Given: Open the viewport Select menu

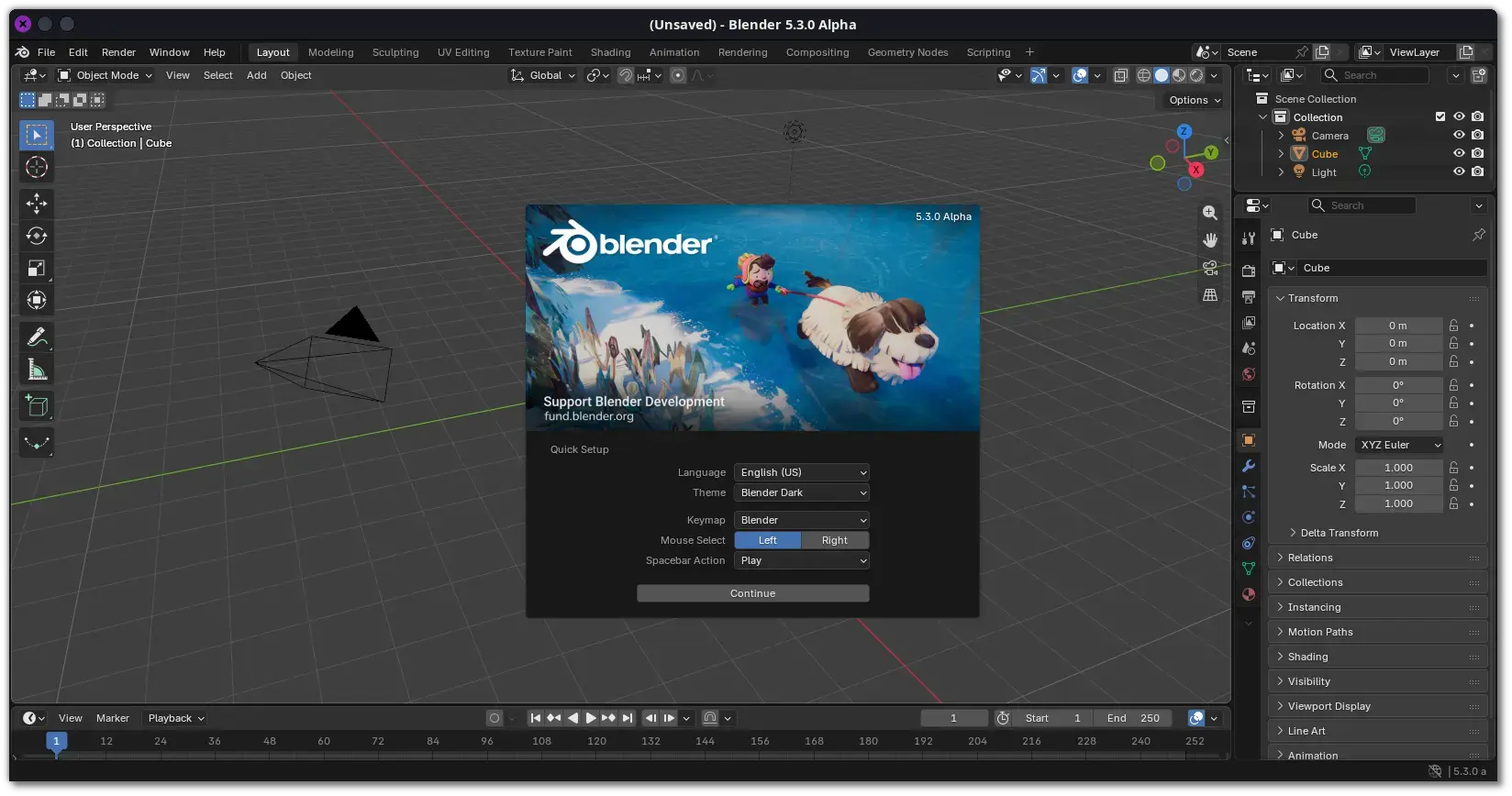Looking at the screenshot, I should pyautogui.click(x=217, y=75).
